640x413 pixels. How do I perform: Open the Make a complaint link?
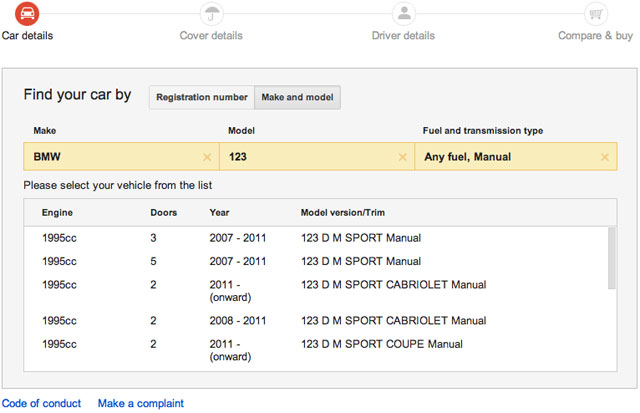pyautogui.click(x=140, y=403)
